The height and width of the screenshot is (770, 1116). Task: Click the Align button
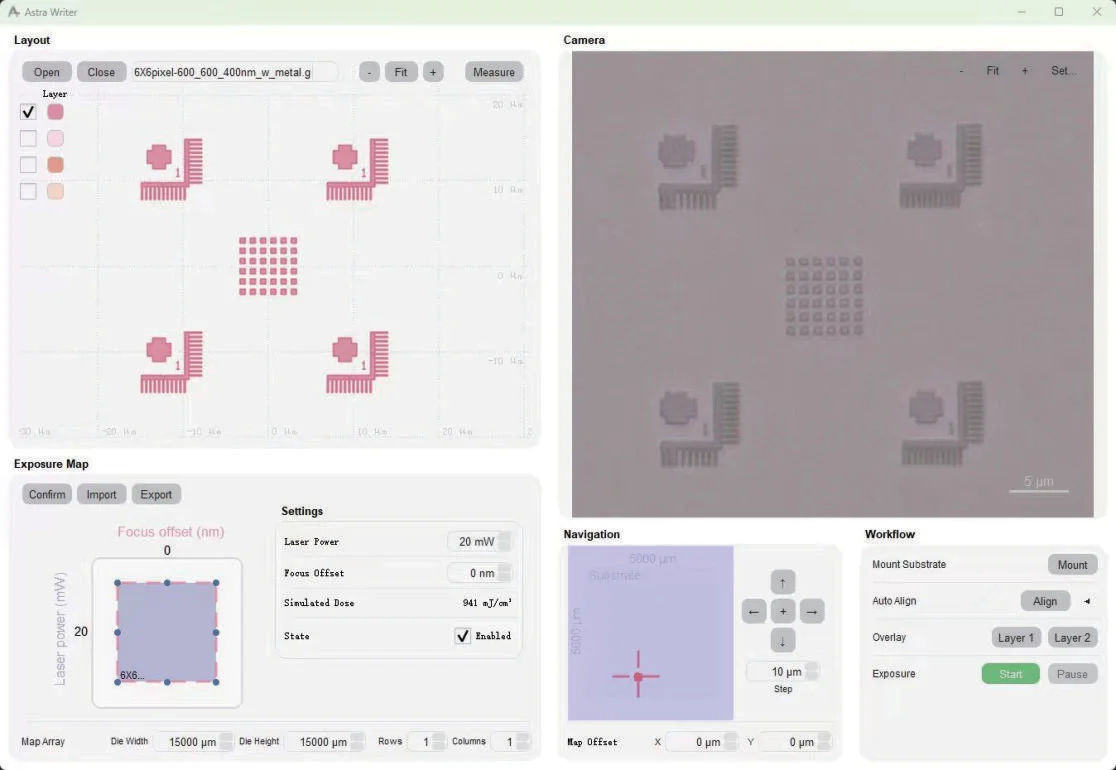(1045, 601)
